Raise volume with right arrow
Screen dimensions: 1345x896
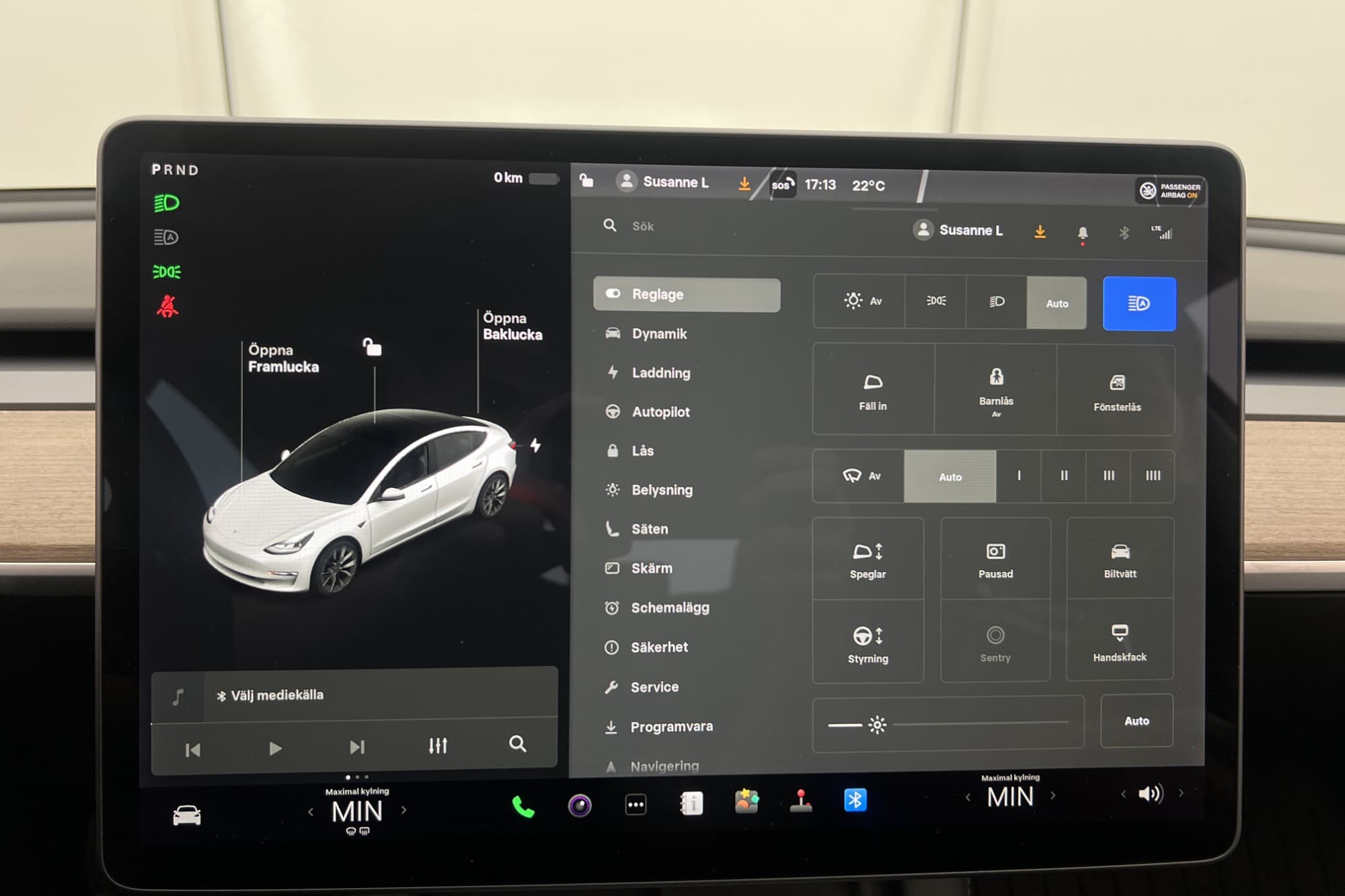1181,793
